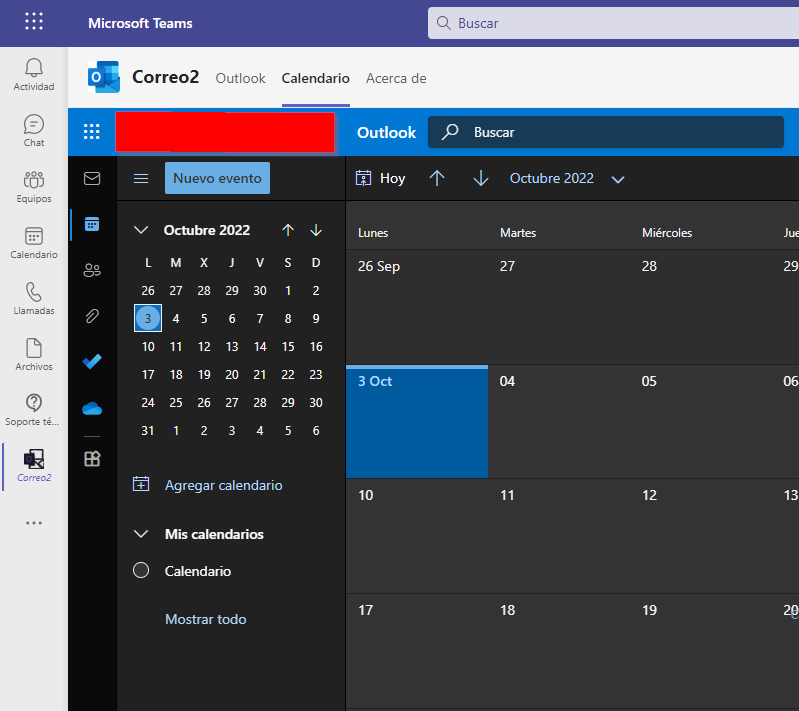Select day 17 cell in month grid
Viewport: 799px width, 711px height.
(417, 651)
